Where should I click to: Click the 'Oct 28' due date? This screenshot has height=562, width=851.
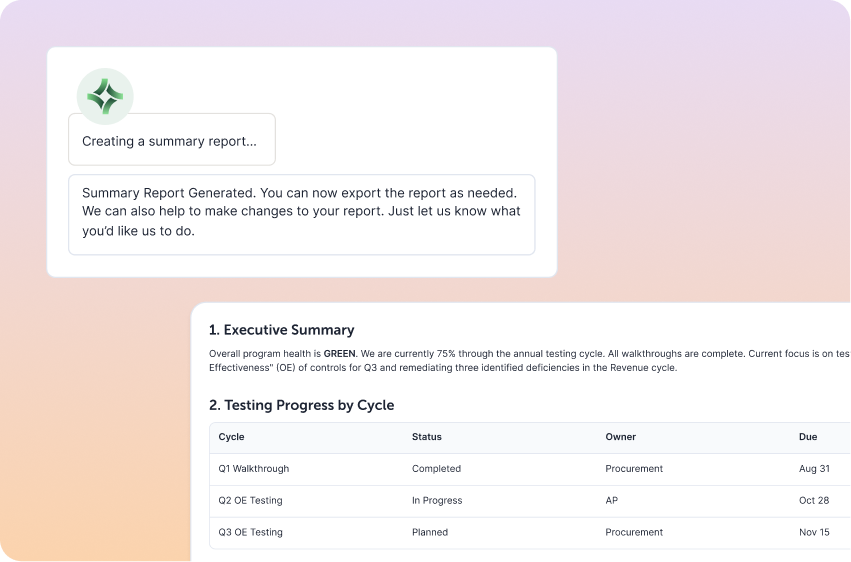click(x=814, y=500)
